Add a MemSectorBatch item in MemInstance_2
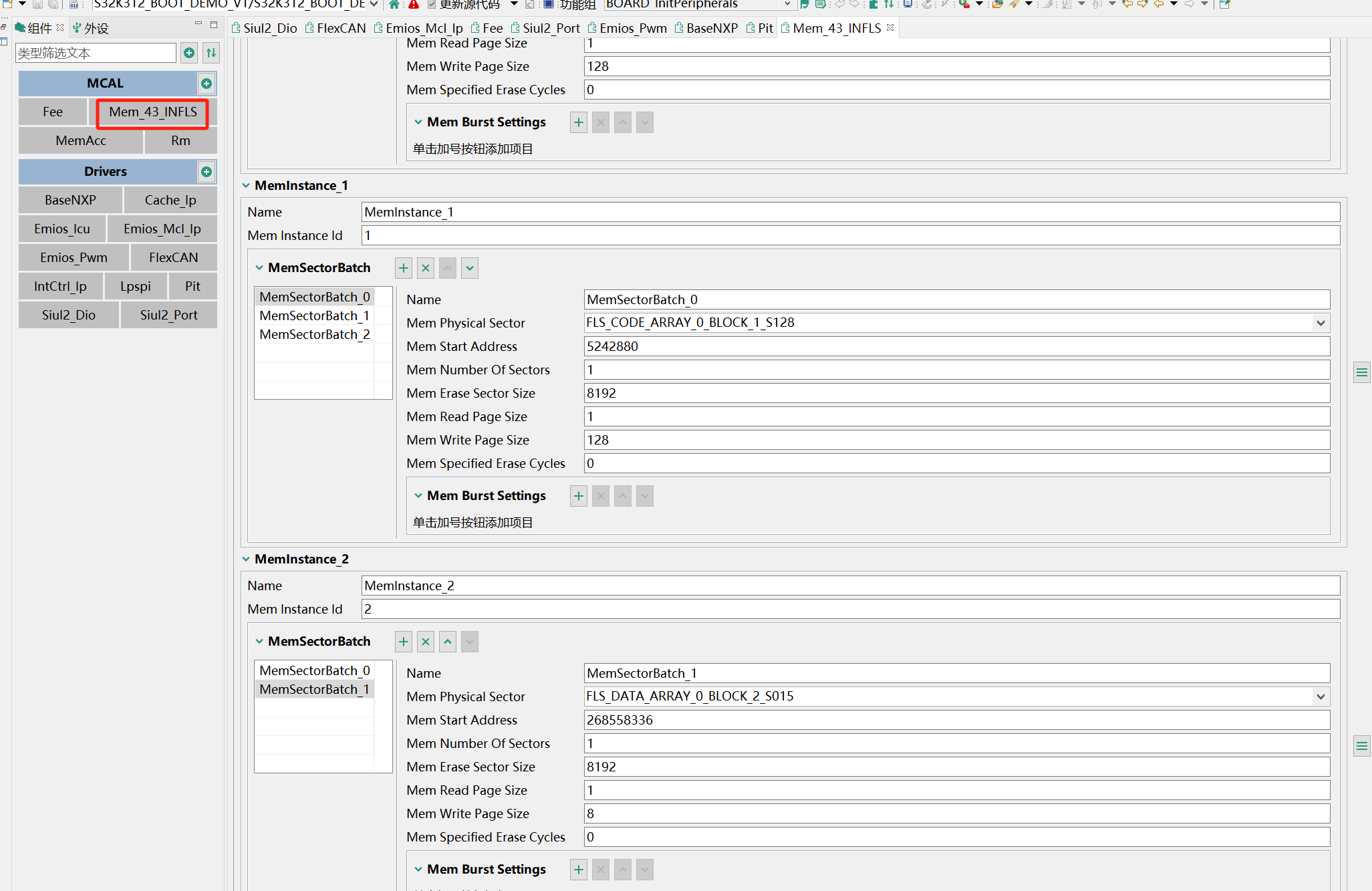The image size is (1372, 891). 404,642
